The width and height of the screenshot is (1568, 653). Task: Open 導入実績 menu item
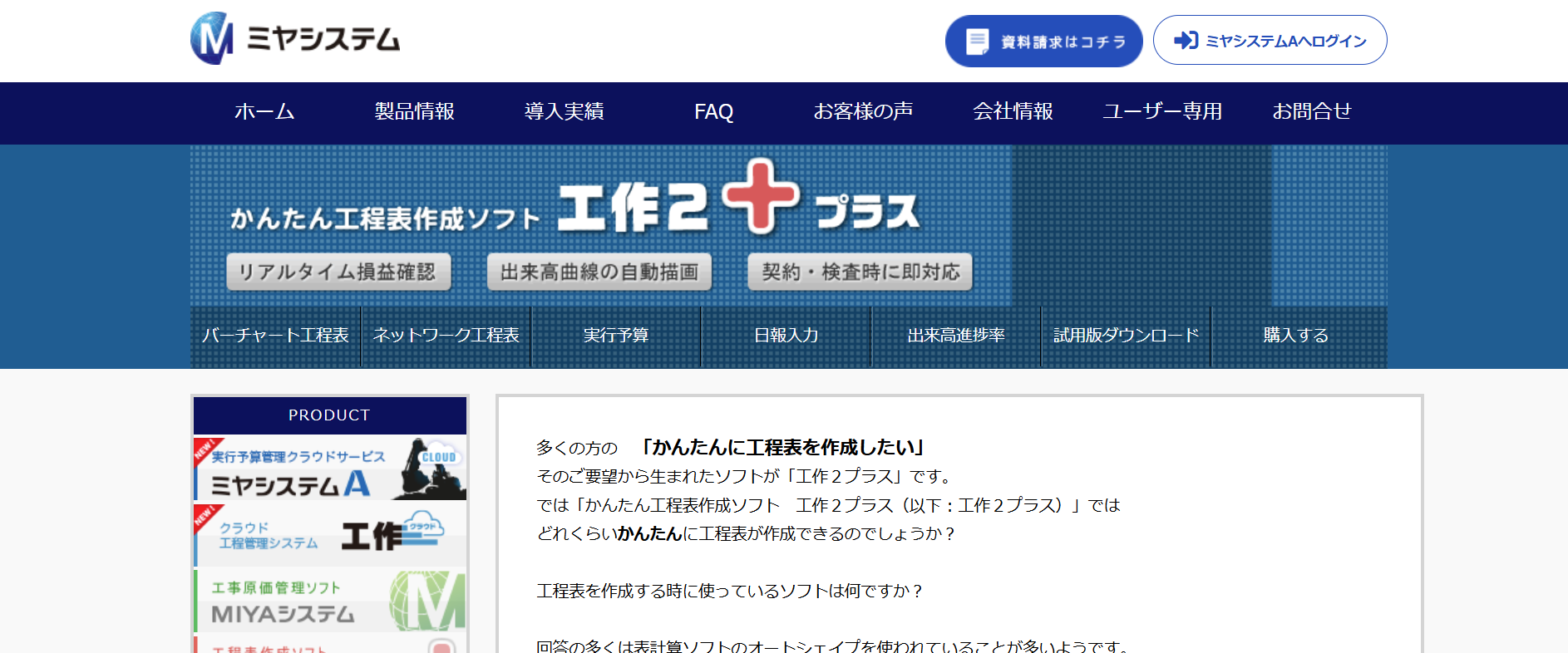tap(564, 111)
